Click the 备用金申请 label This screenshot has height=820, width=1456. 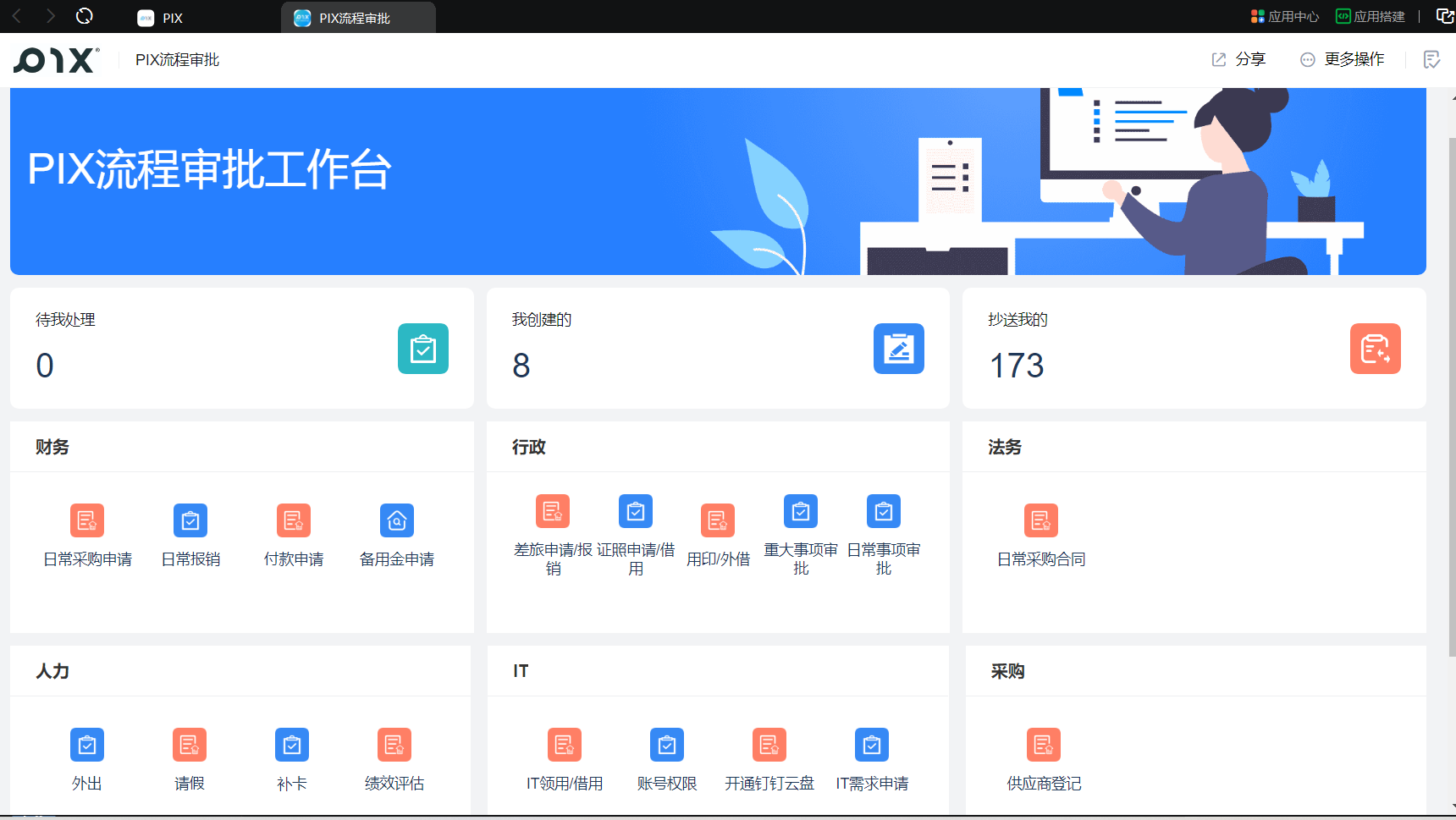pos(397,559)
